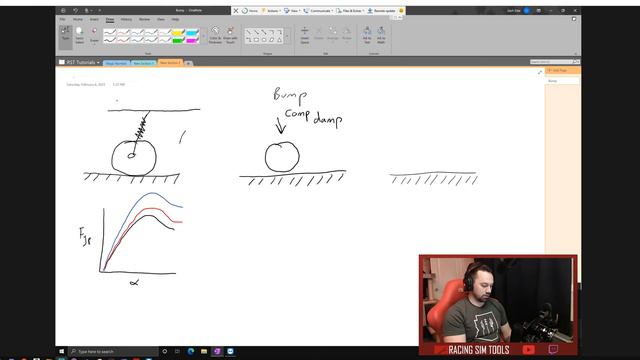The height and width of the screenshot is (360, 640).
Task: Pick the cyan highlighter pen
Action: [192, 32]
